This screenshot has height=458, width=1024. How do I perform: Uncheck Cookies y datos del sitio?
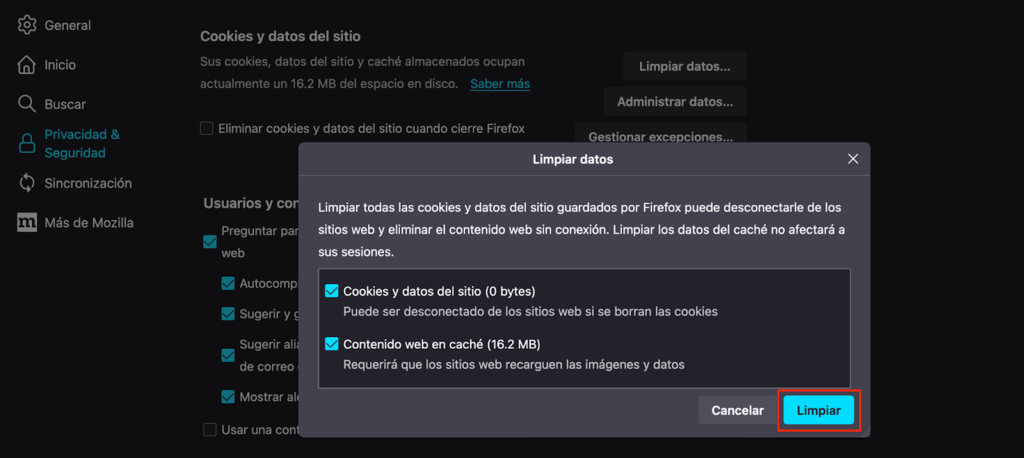tap(332, 291)
